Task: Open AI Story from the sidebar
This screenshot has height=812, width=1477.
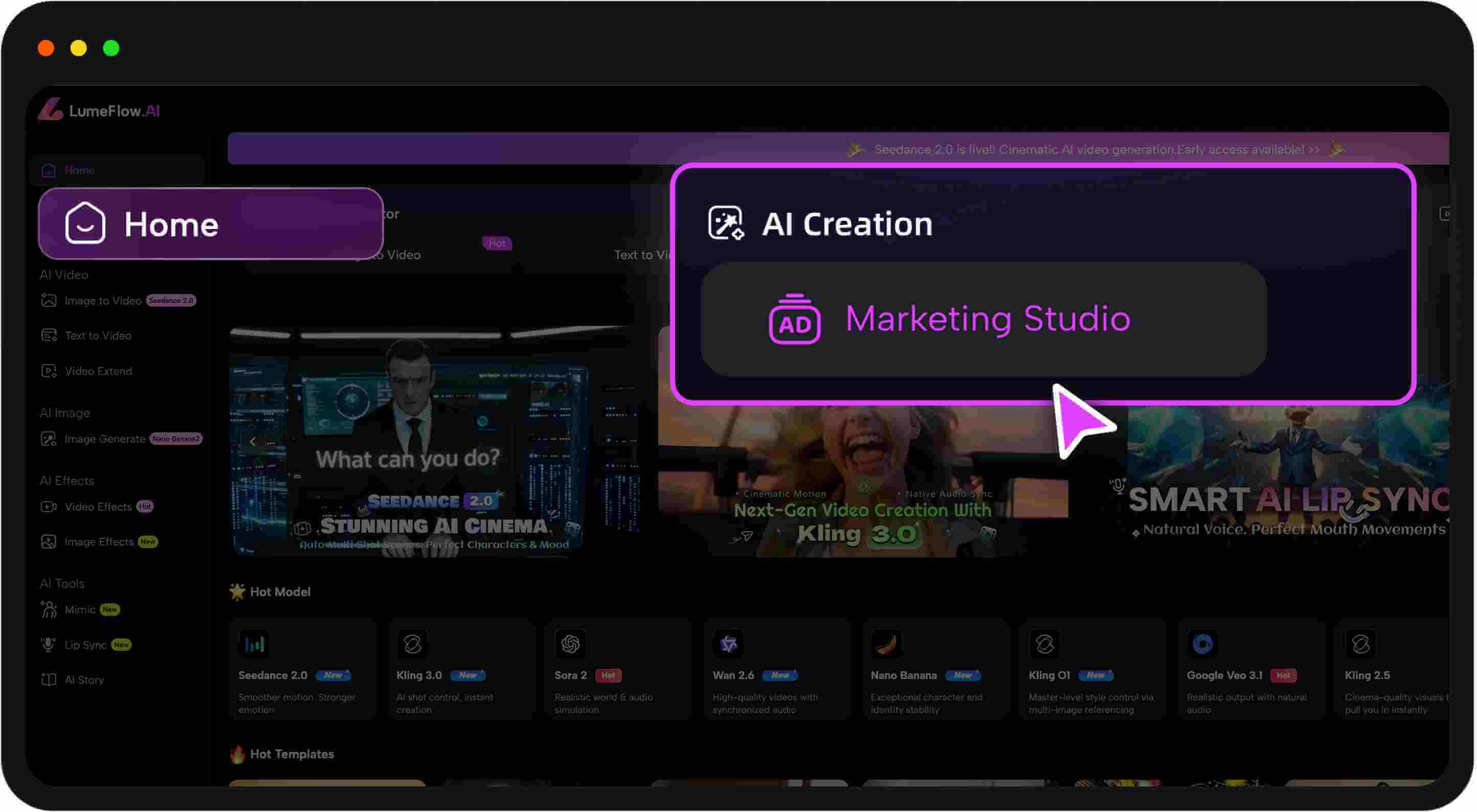Action: (72, 680)
